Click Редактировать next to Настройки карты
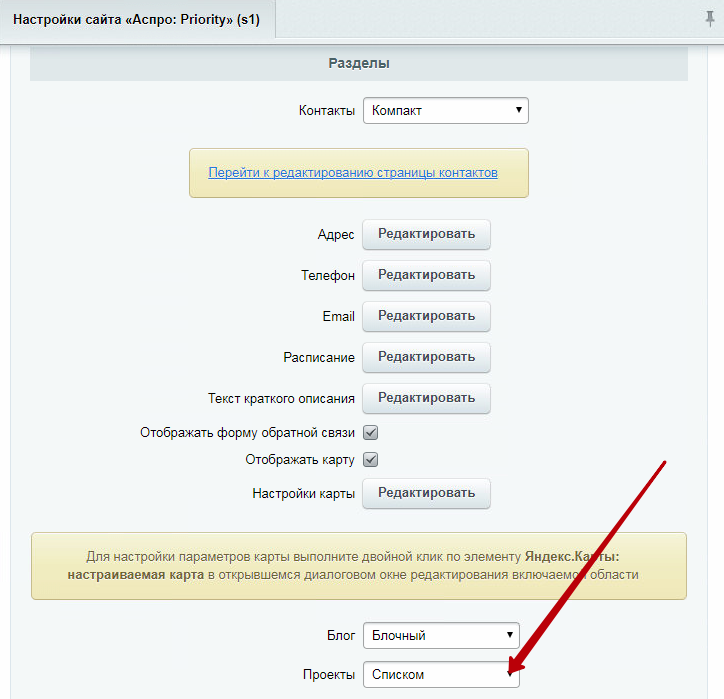This screenshot has width=724, height=699. click(x=426, y=494)
